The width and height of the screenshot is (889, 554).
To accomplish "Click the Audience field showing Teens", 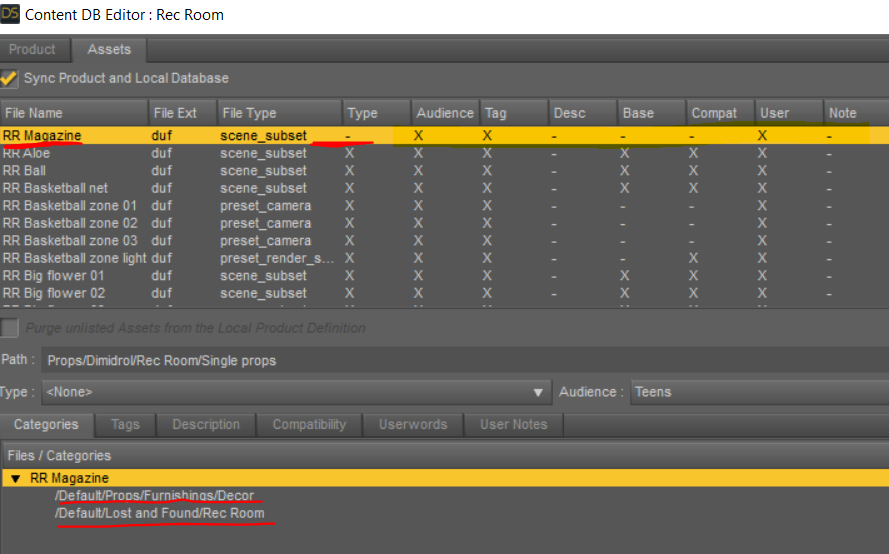I will coord(760,392).
